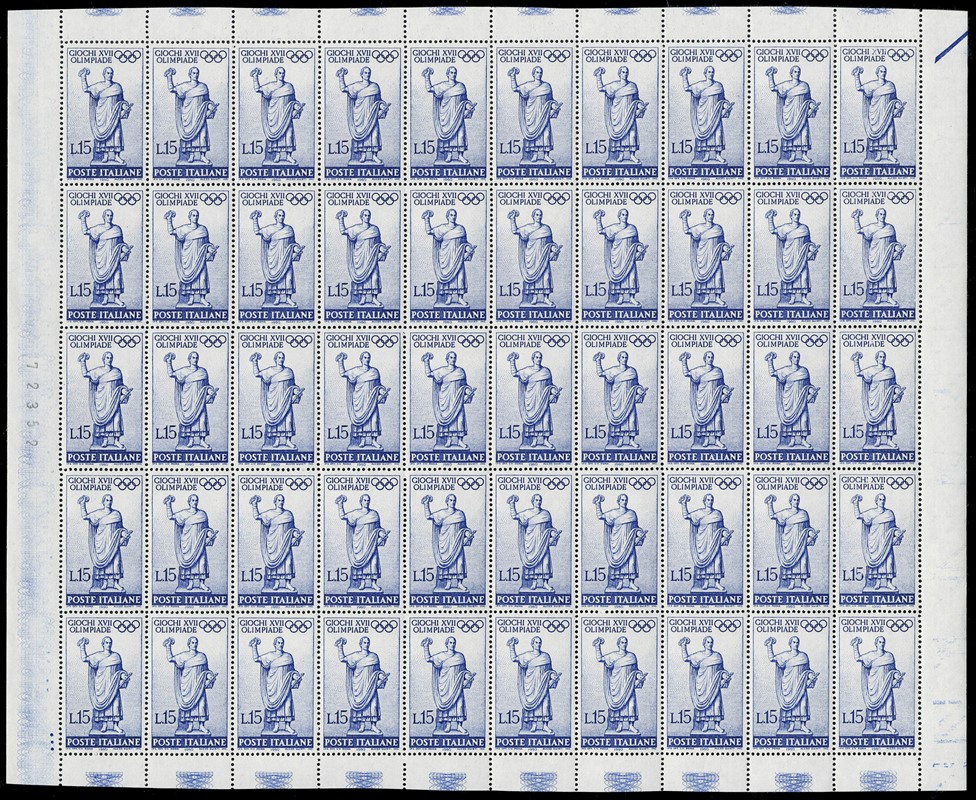Click Olympic rings on the bottom-left stamp

coord(126,626)
